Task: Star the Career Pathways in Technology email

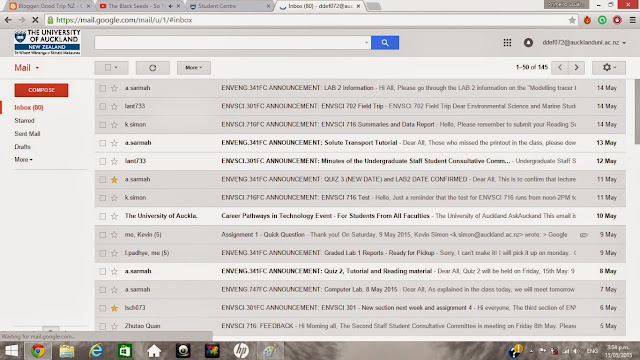Action: [x=114, y=216]
